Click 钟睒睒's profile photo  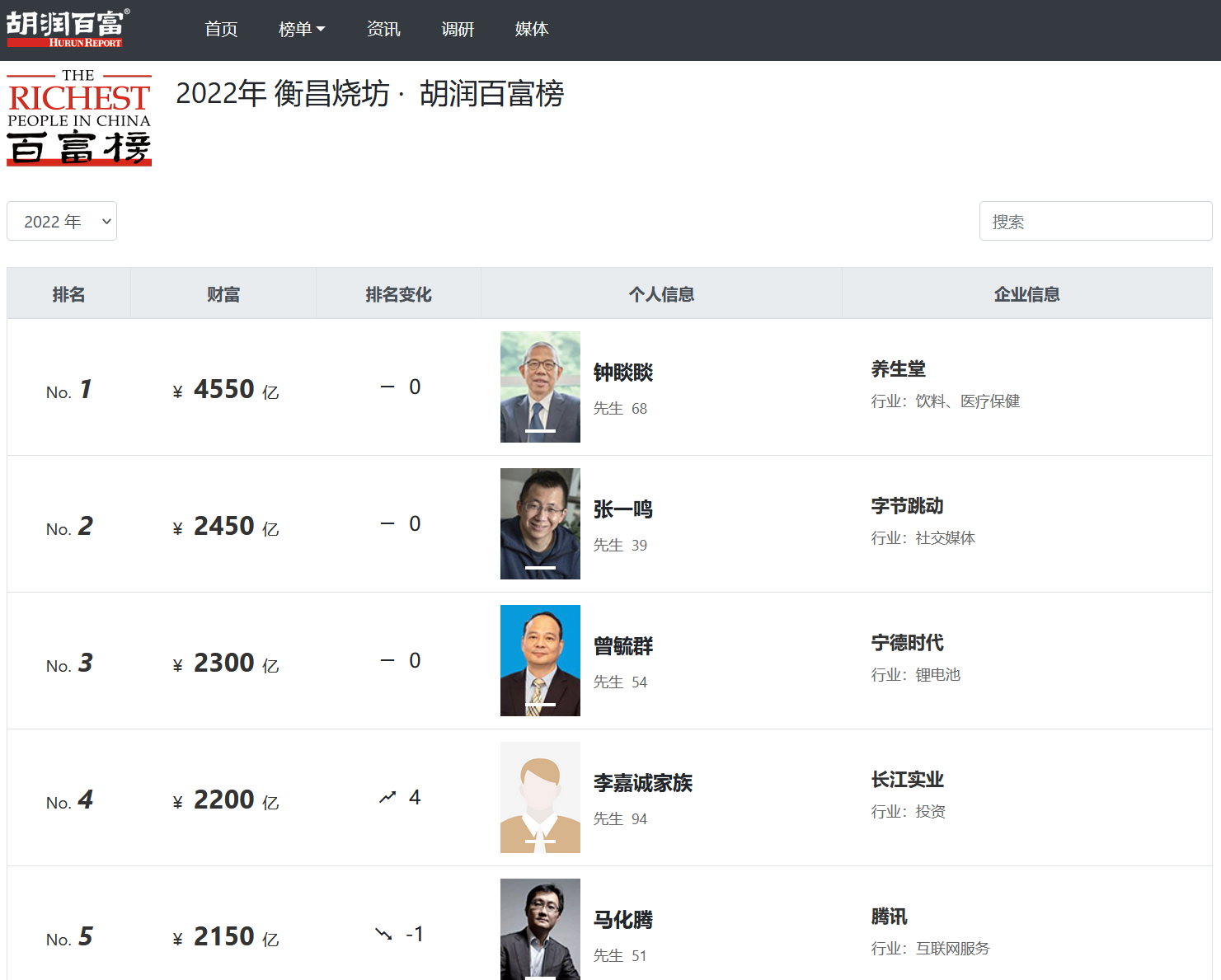[x=539, y=386]
